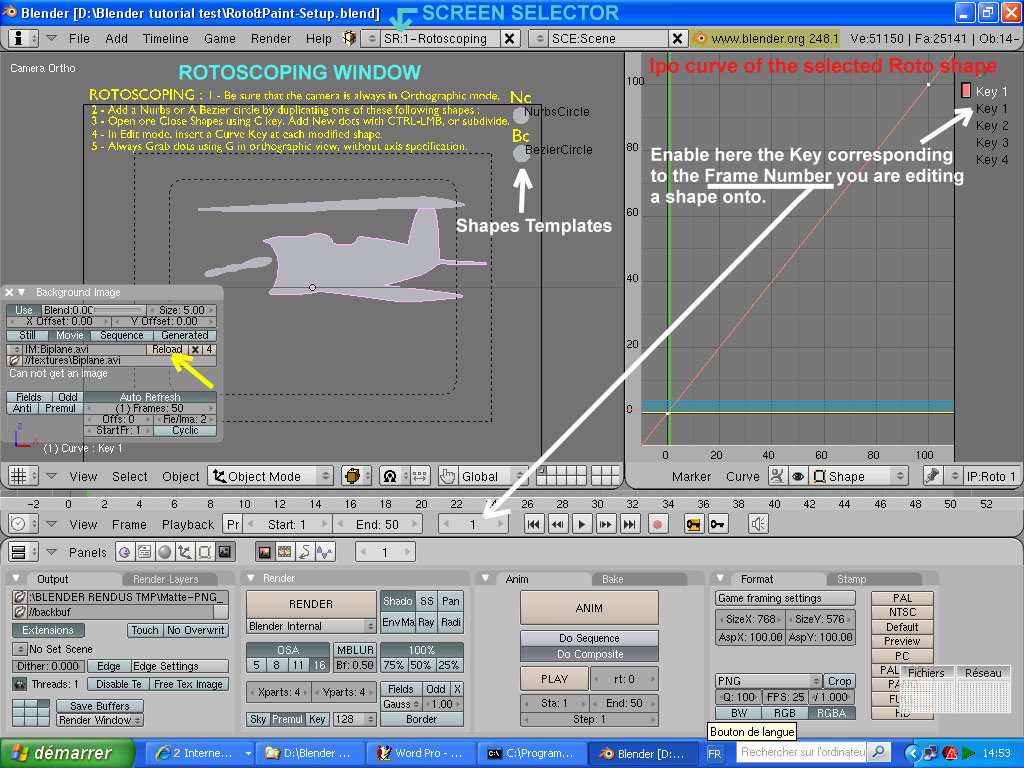Click the ANIM button
The width and height of the screenshot is (1024, 768).
589,608
